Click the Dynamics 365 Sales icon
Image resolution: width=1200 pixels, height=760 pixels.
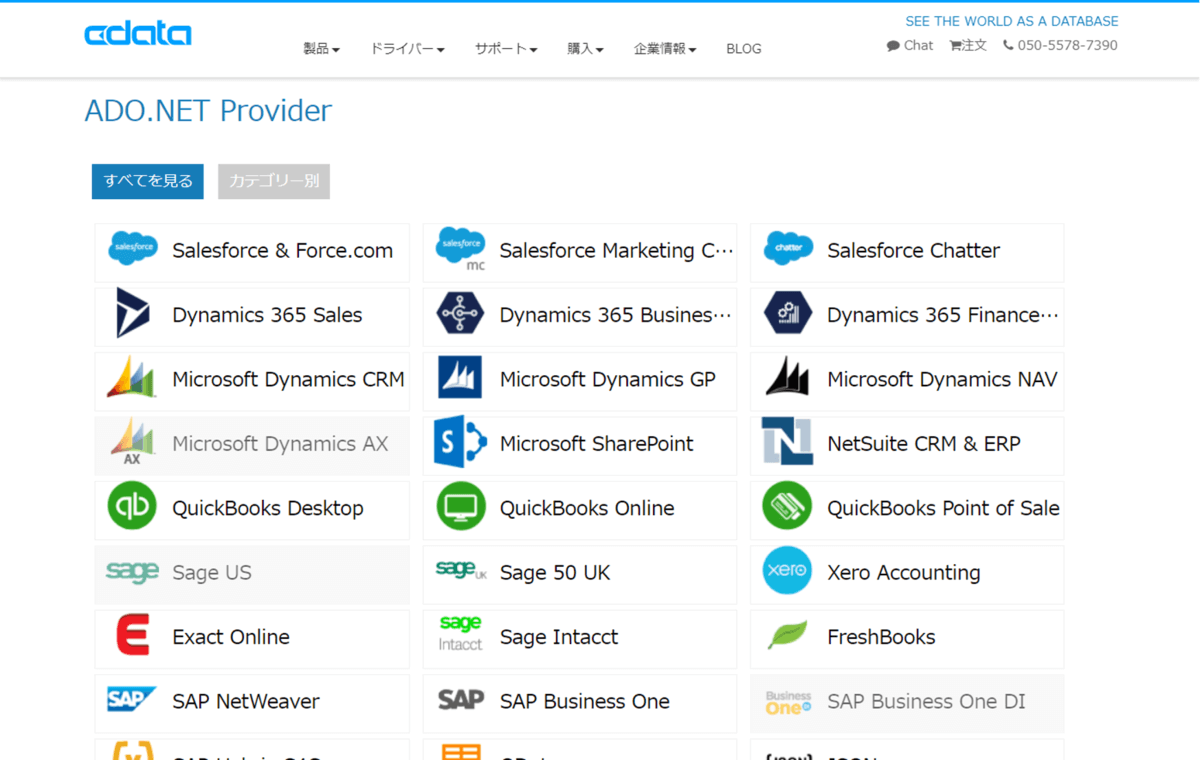tap(133, 313)
